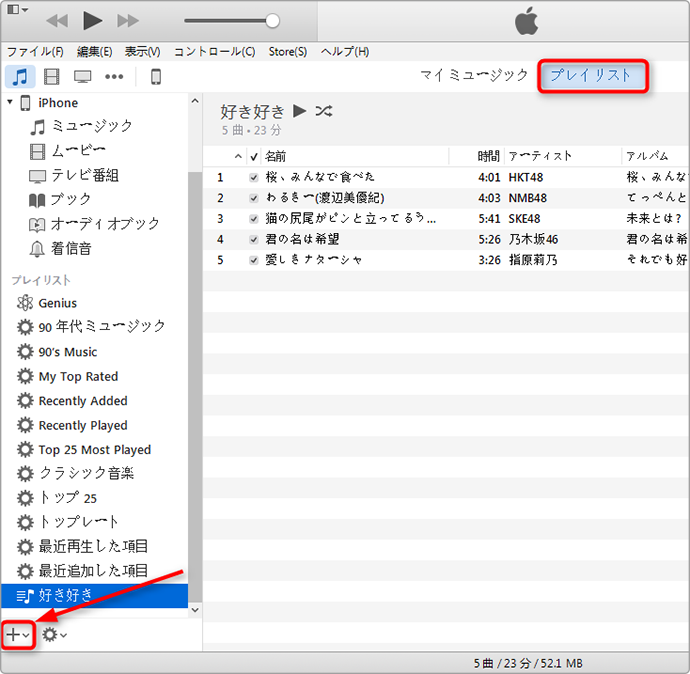Click the sidebar vertical scrollbar thumb
The image size is (690, 674).
[x=195, y=387]
